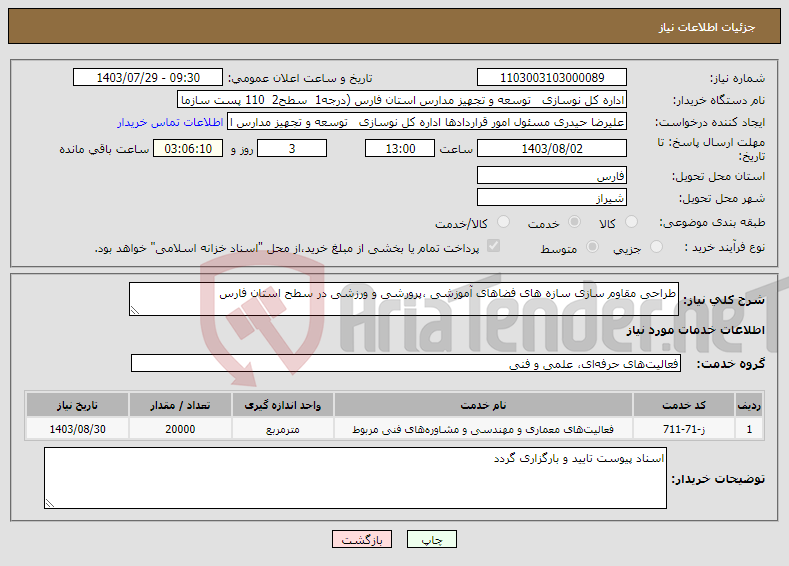The width and height of the screenshot is (789, 566).
Task: Open اطلاعات تماس خریدار link
Action: click(170, 122)
